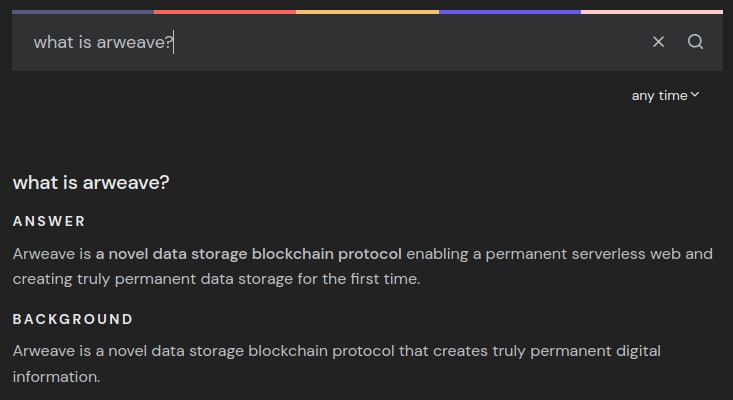
Task: Click the ANSWER section label
Action: pos(49,221)
